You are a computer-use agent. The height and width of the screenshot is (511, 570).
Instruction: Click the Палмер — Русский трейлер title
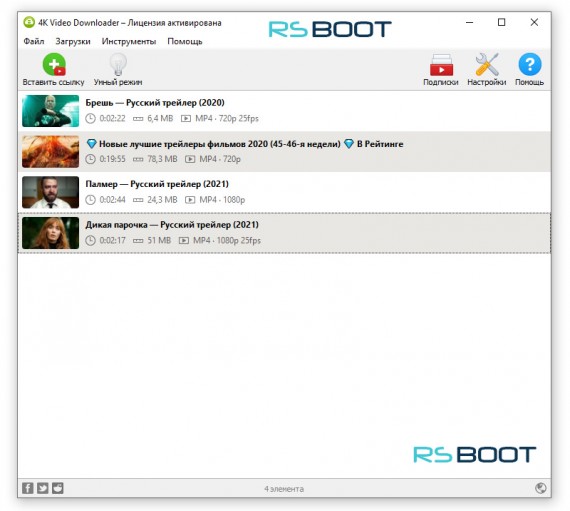click(157, 184)
